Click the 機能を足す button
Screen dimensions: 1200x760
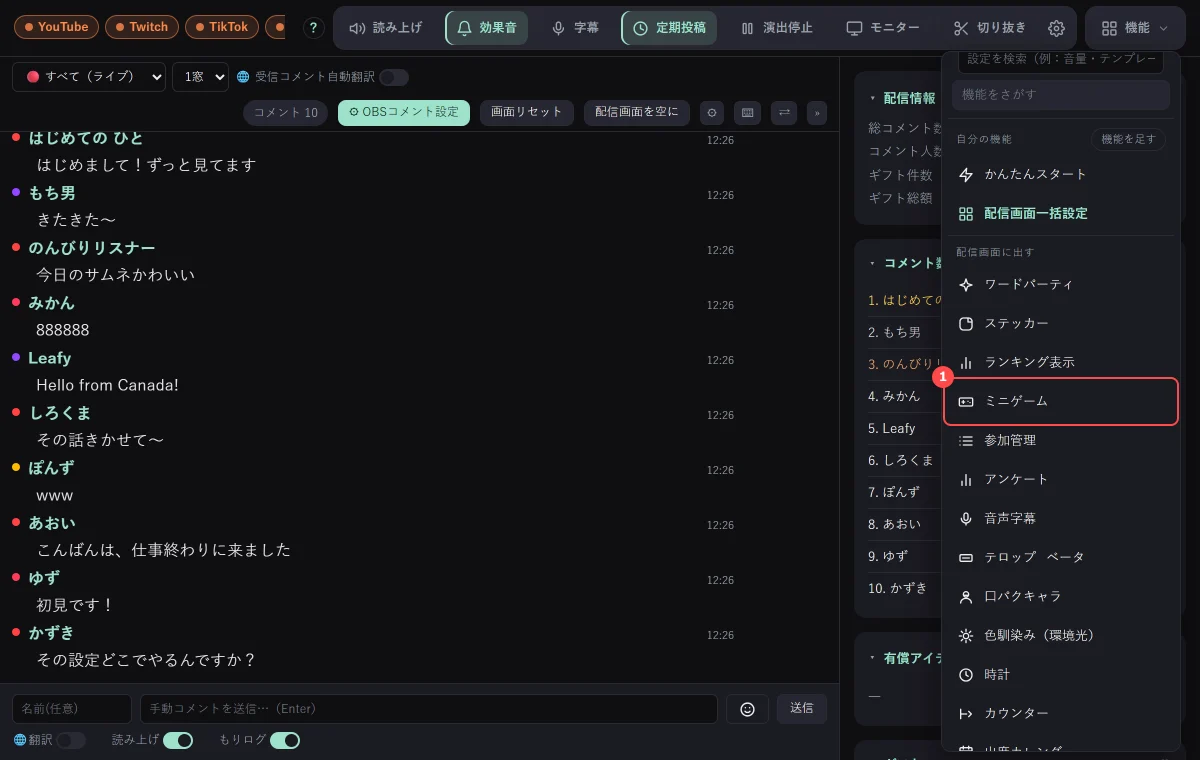tap(1128, 139)
